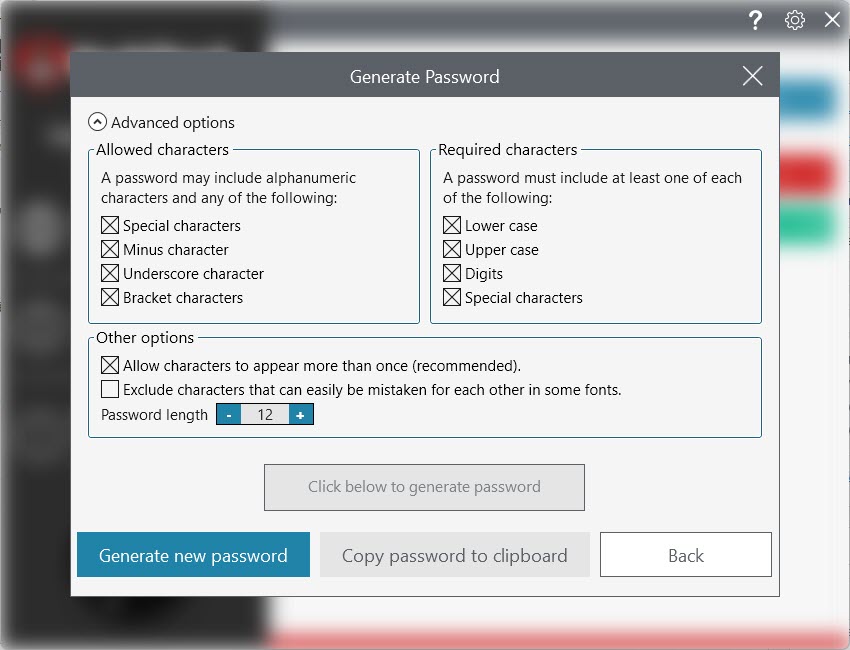This screenshot has width=850, height=650.
Task: Open the settings gear icon
Action: [x=795, y=21]
